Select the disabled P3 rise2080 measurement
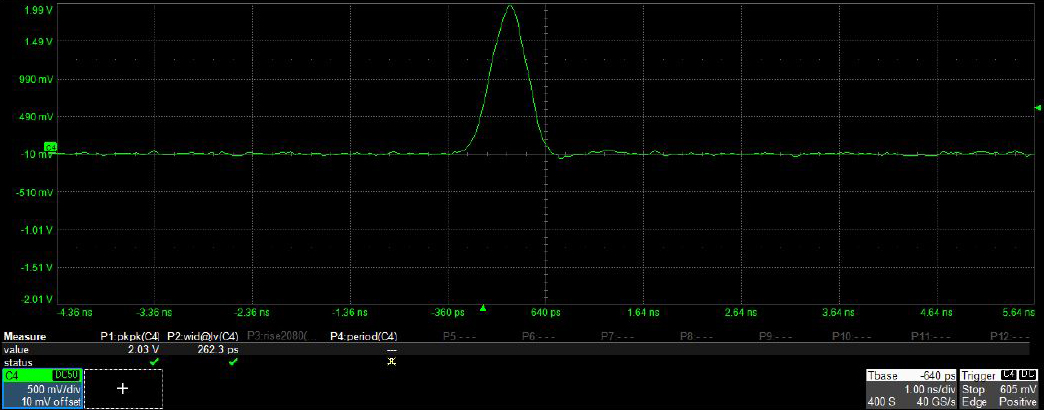 (x=279, y=337)
